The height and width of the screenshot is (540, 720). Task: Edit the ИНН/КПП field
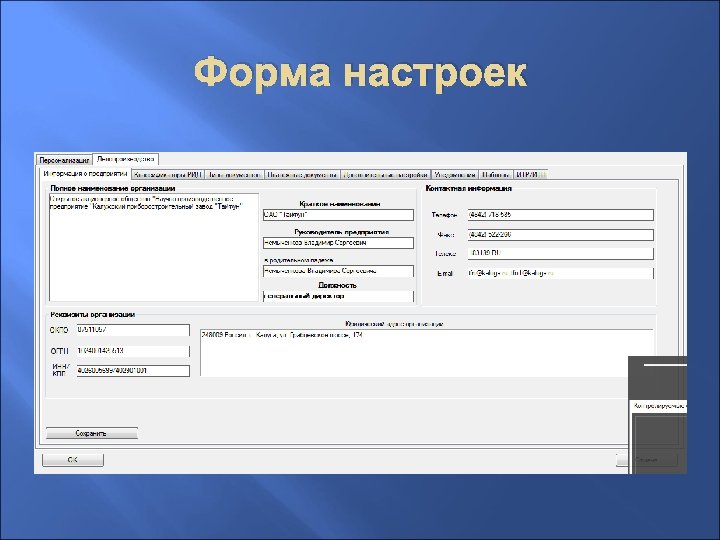[x=133, y=371]
